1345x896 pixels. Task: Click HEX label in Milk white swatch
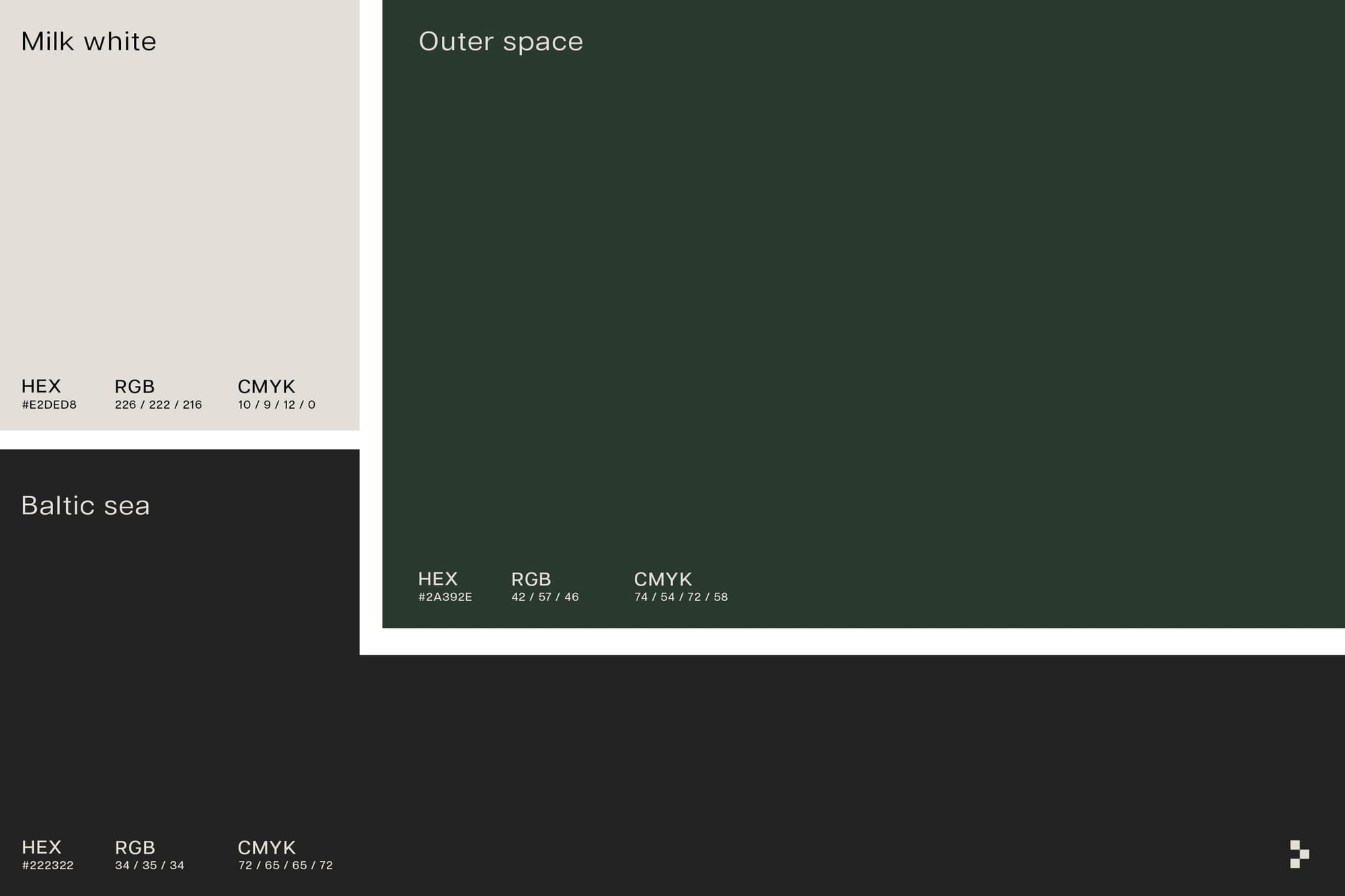(41, 386)
